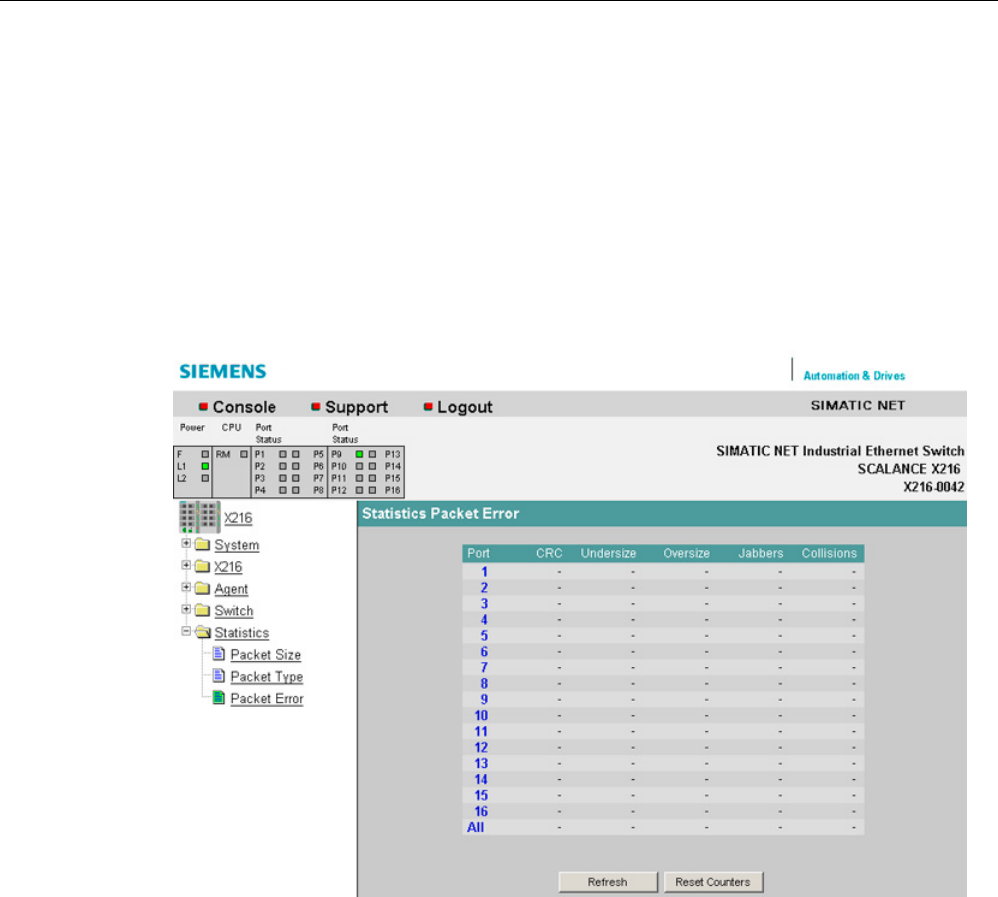Open the Switch tree link
998x897 pixels.
(x=234, y=611)
